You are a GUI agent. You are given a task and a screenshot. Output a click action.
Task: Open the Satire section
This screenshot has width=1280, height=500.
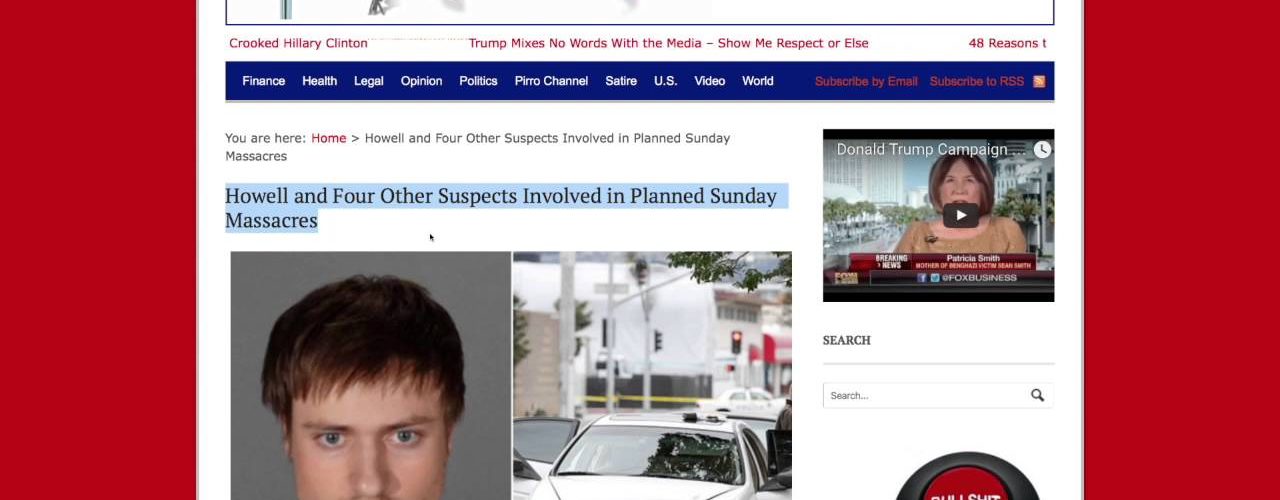point(621,81)
